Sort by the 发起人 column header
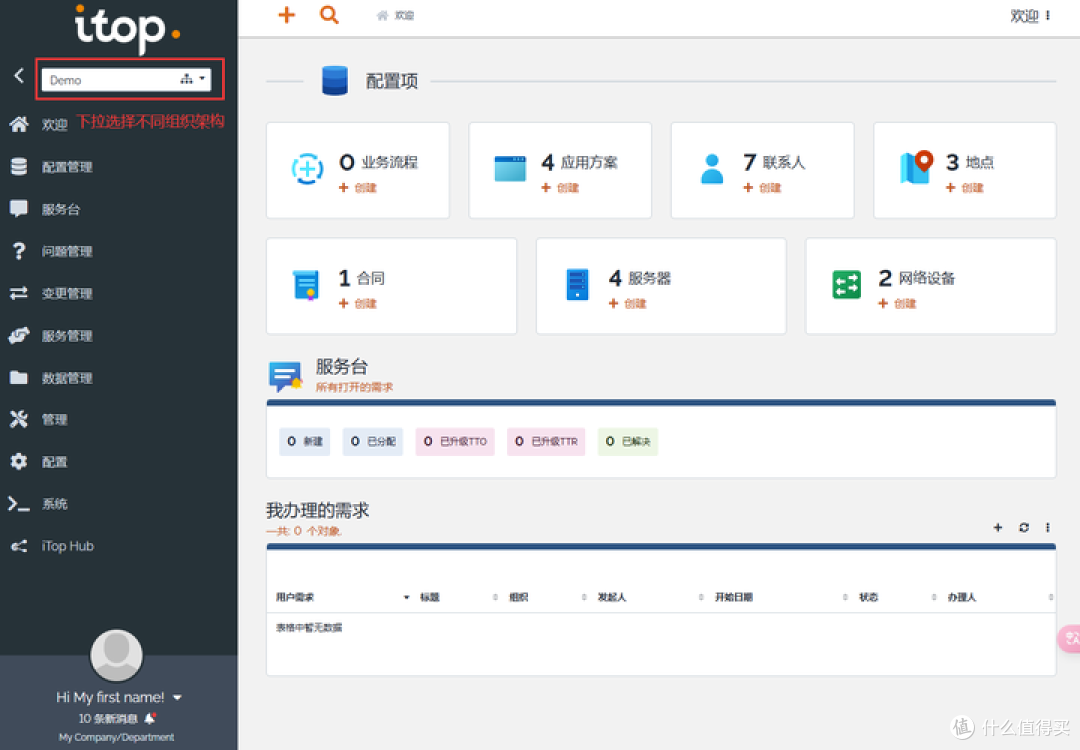The width and height of the screenshot is (1080, 750). 612,597
